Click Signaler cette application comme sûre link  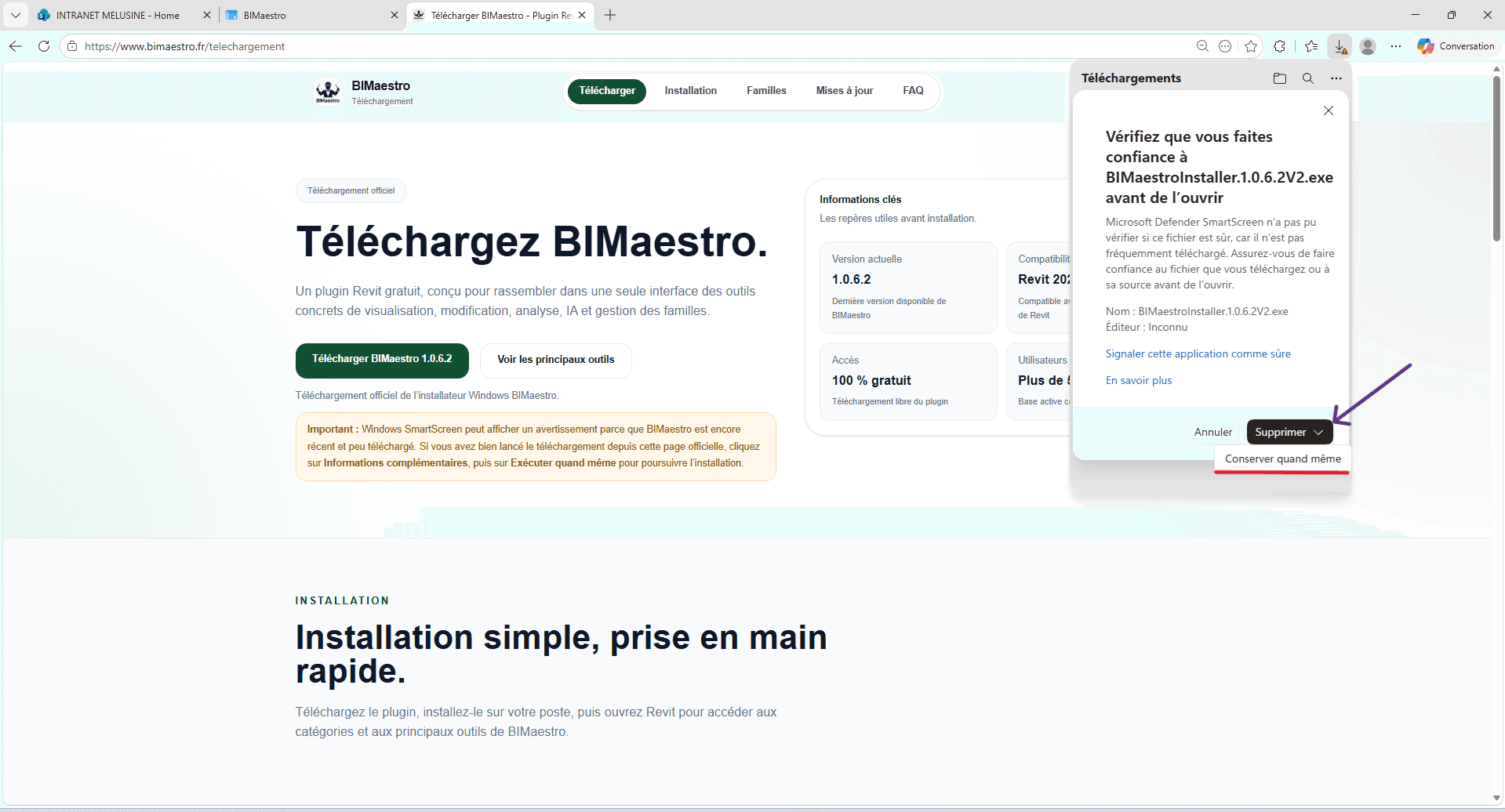1198,354
